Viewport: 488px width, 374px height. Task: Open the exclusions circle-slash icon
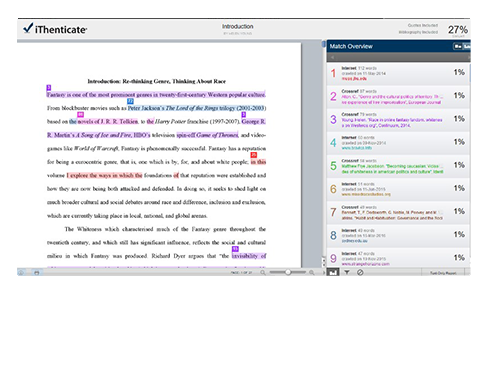click(360, 272)
